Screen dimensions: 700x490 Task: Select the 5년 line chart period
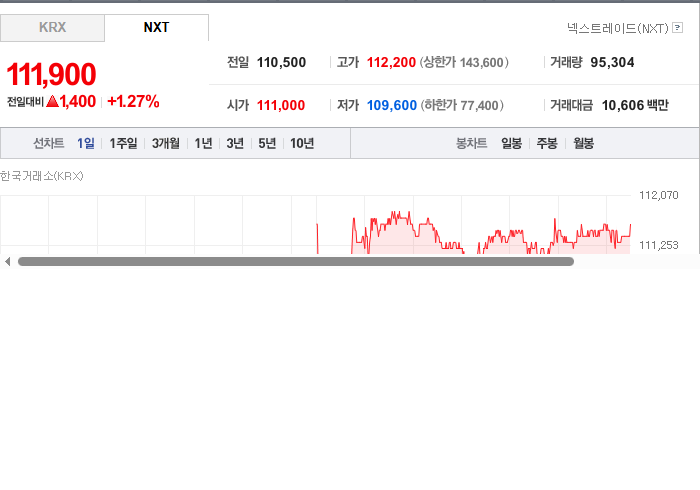point(267,143)
